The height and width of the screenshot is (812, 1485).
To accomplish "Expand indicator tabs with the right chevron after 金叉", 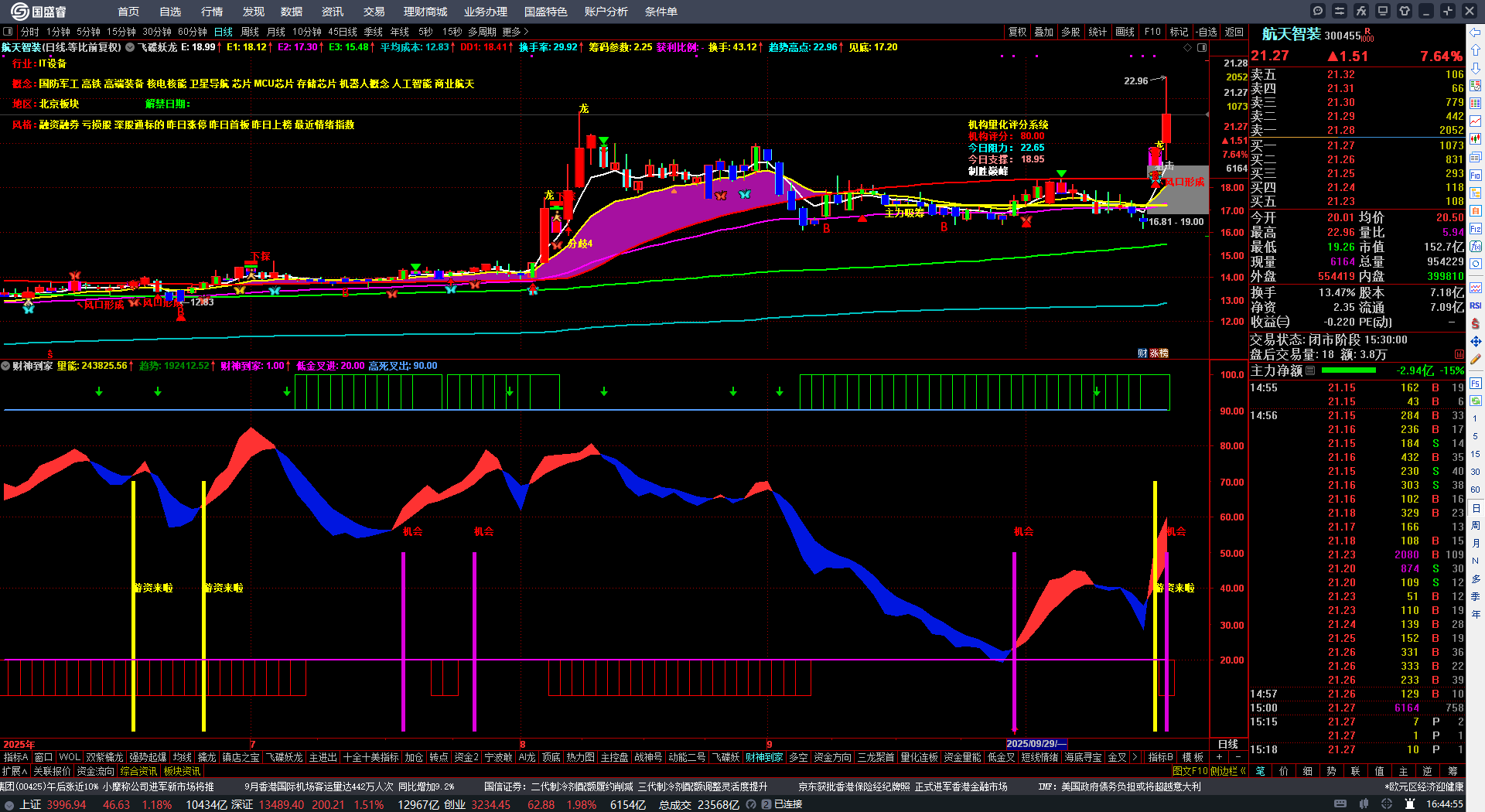I will click(x=1135, y=757).
